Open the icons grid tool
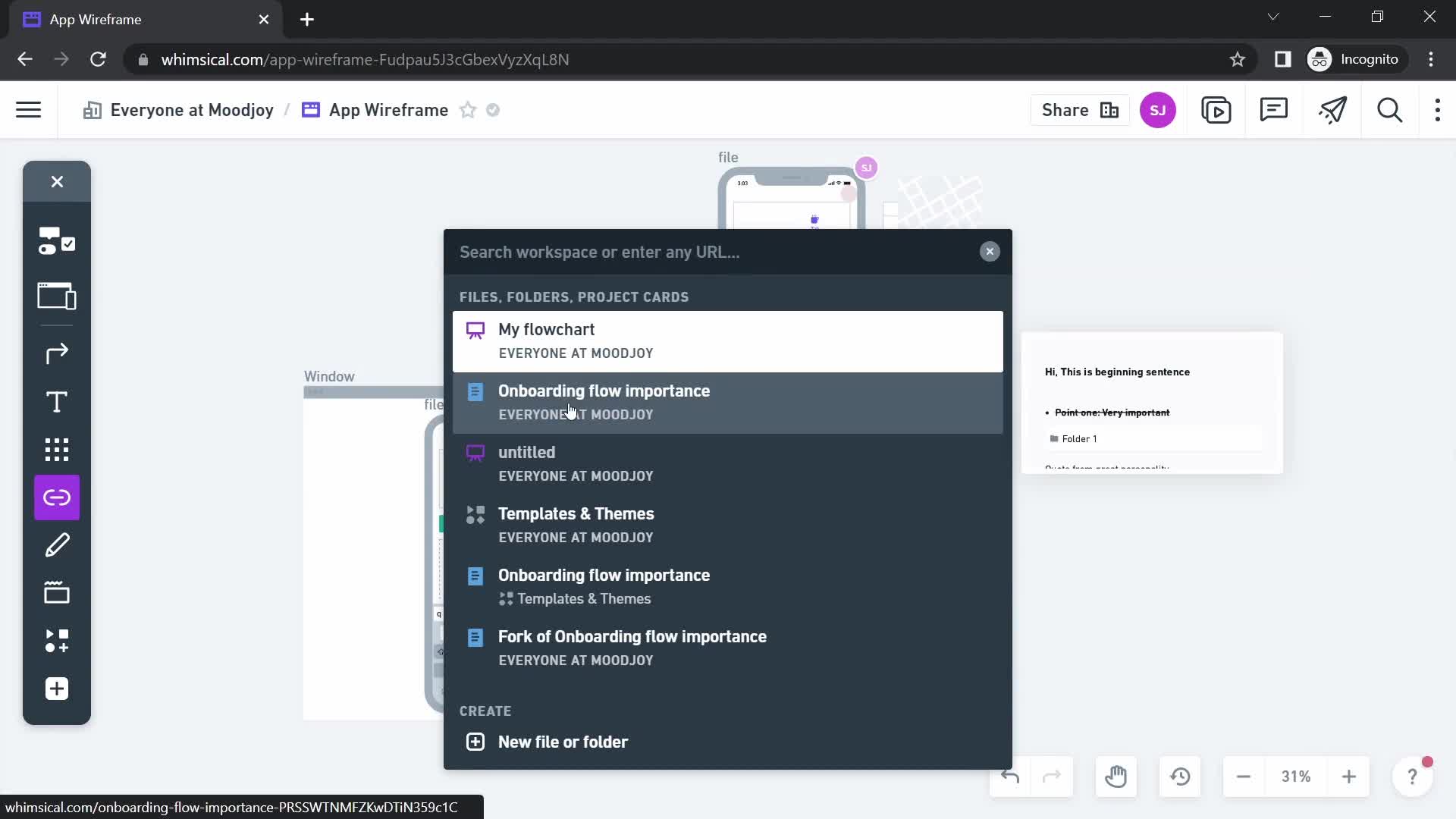The height and width of the screenshot is (819, 1456). (x=57, y=450)
